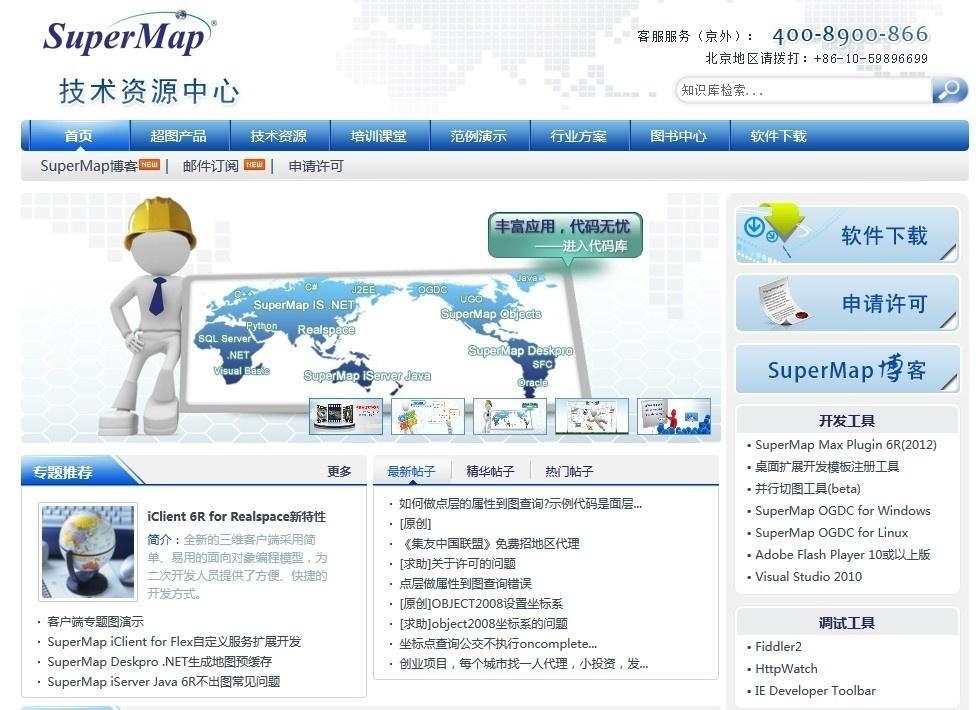Viewport: 980px width, 710px height.
Task: Click the globe image in 专题推荐
Action: click(88, 552)
